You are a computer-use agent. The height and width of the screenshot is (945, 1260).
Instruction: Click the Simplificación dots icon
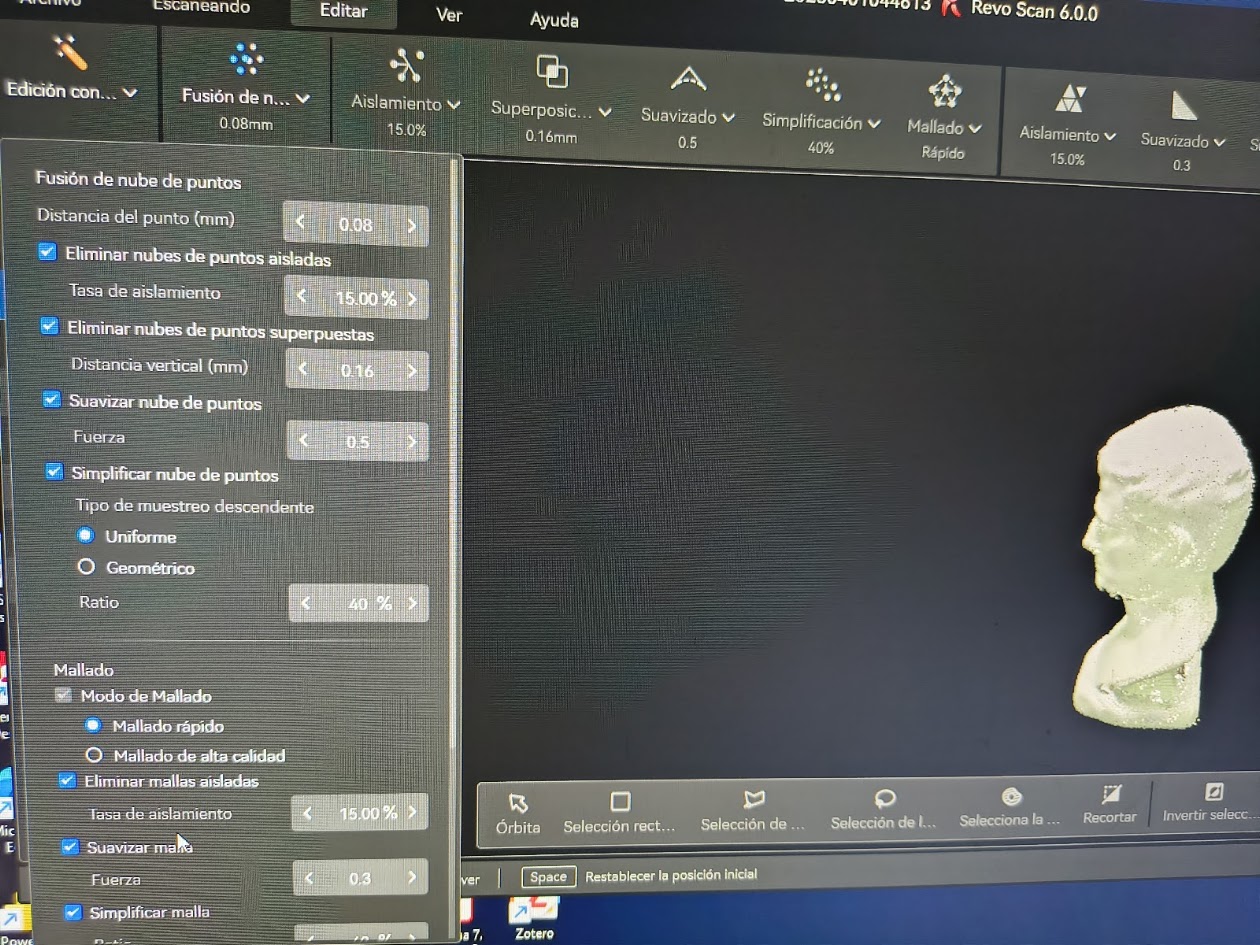[x=823, y=84]
